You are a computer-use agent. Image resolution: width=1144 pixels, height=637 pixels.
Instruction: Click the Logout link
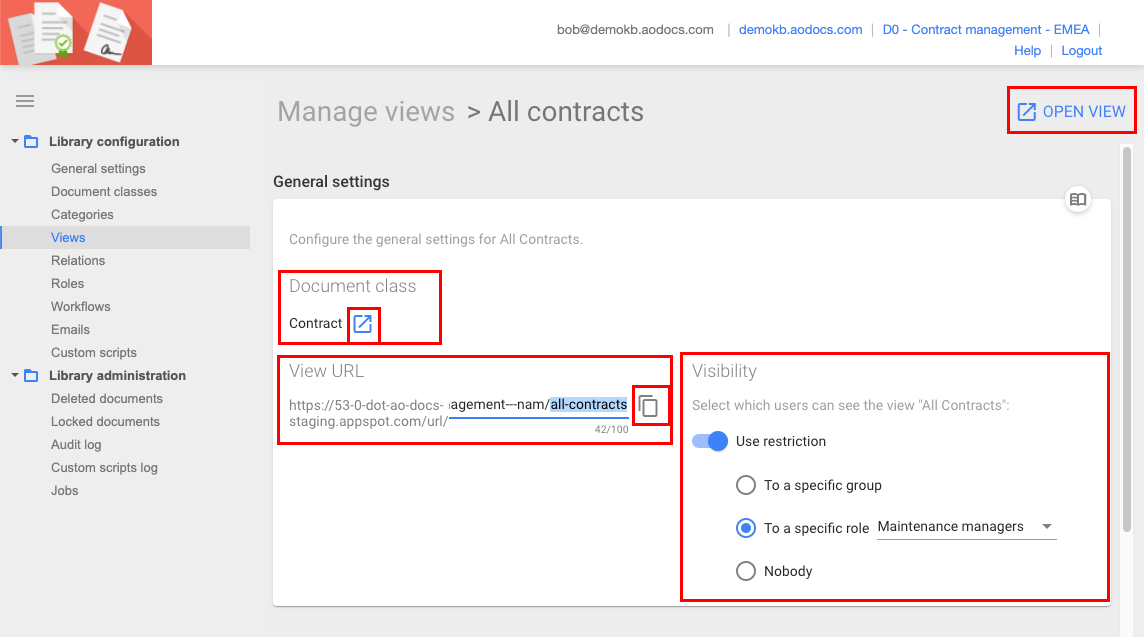pos(1081,51)
